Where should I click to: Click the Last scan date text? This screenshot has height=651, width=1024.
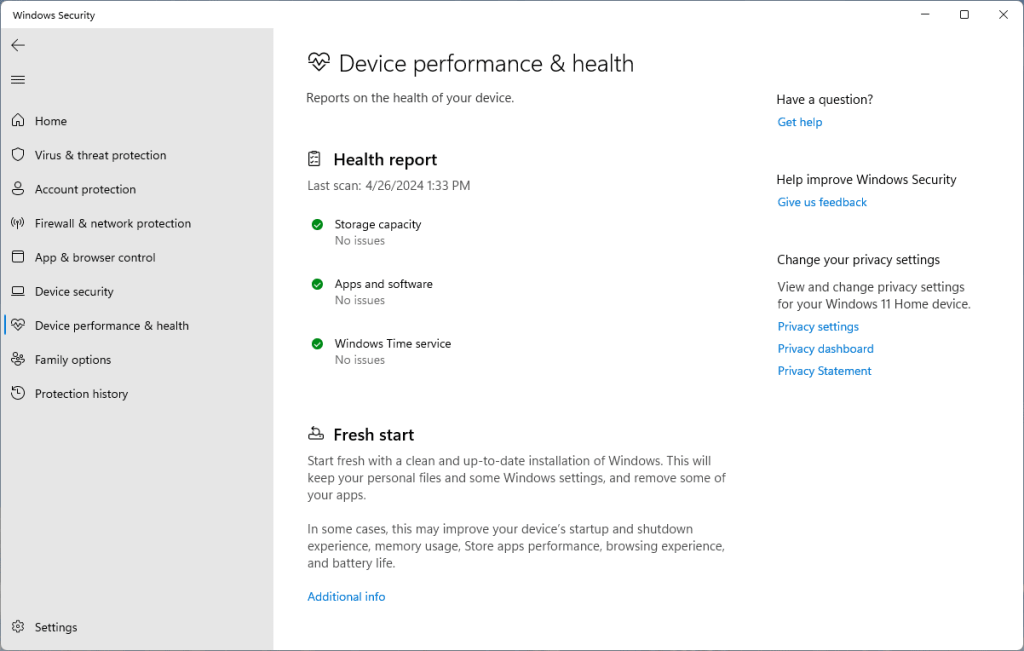click(389, 185)
